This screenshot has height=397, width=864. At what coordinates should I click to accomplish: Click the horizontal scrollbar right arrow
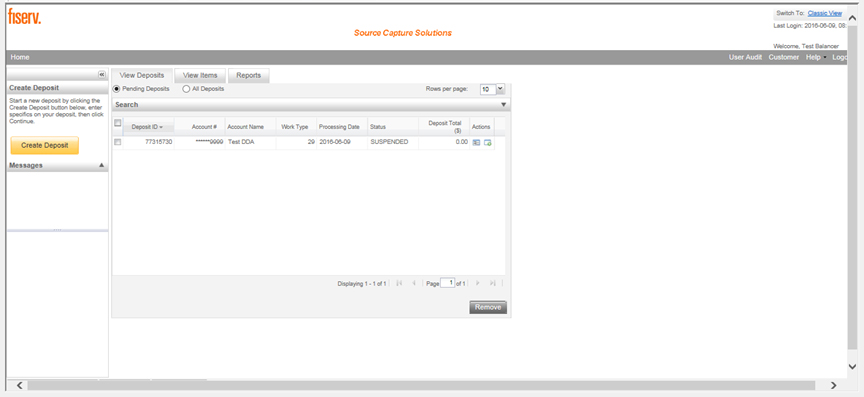[x=833, y=385]
